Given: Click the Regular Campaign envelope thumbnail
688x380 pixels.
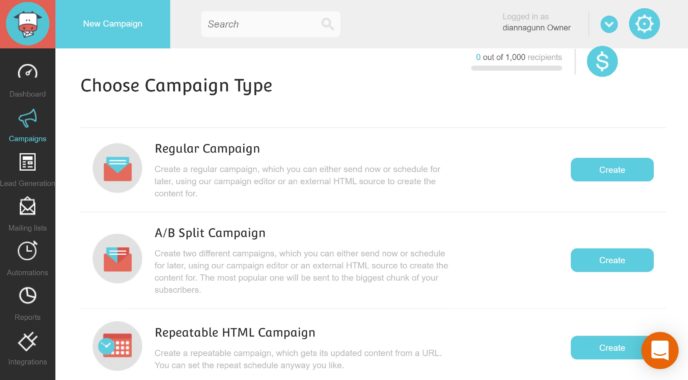Looking at the screenshot, I should [117, 168].
